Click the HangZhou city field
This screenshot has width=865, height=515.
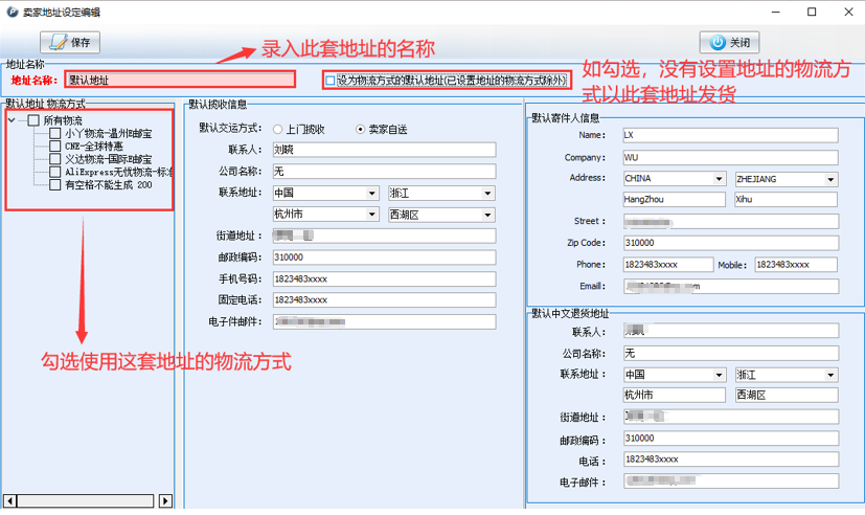tap(674, 200)
